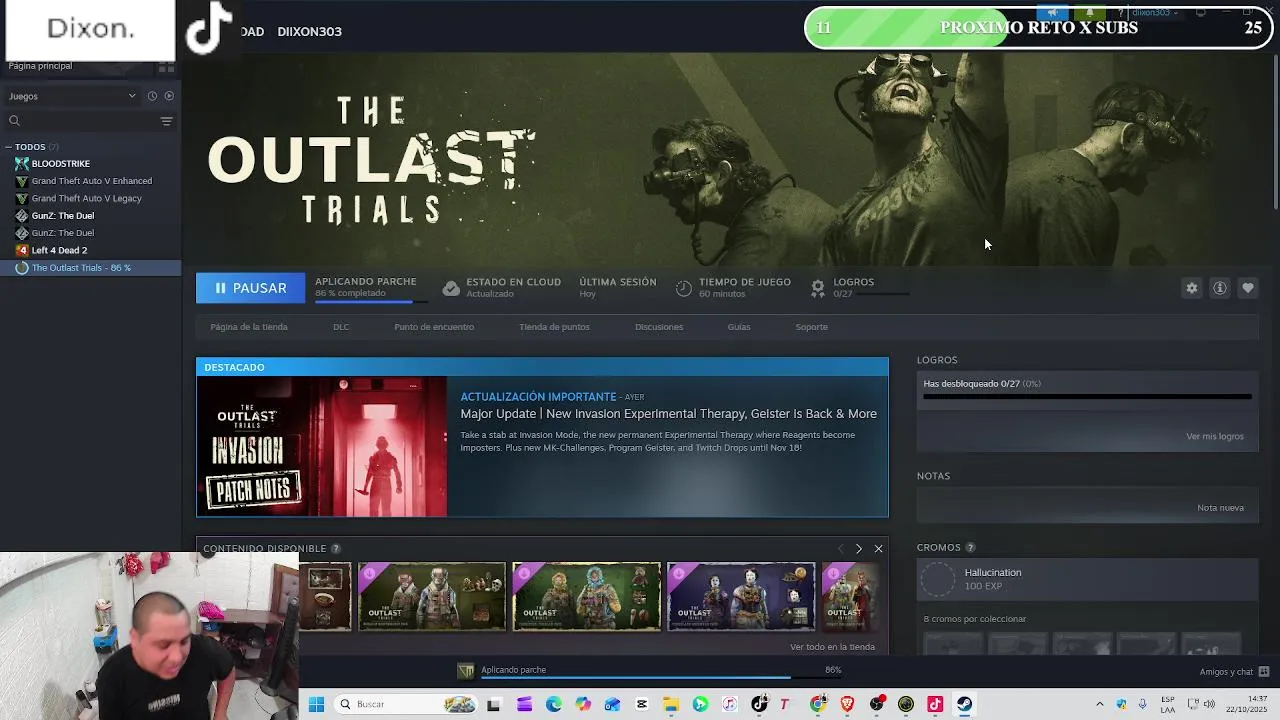
Task: Click the Logros gear badge icon
Action: pyautogui.click(x=818, y=288)
